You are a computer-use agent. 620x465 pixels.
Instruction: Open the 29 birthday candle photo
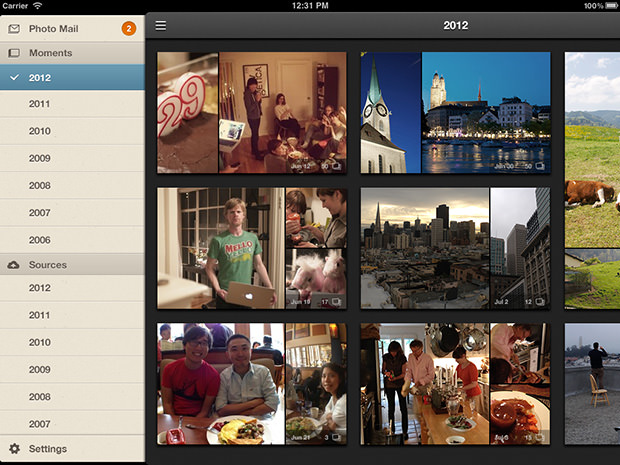(187, 113)
